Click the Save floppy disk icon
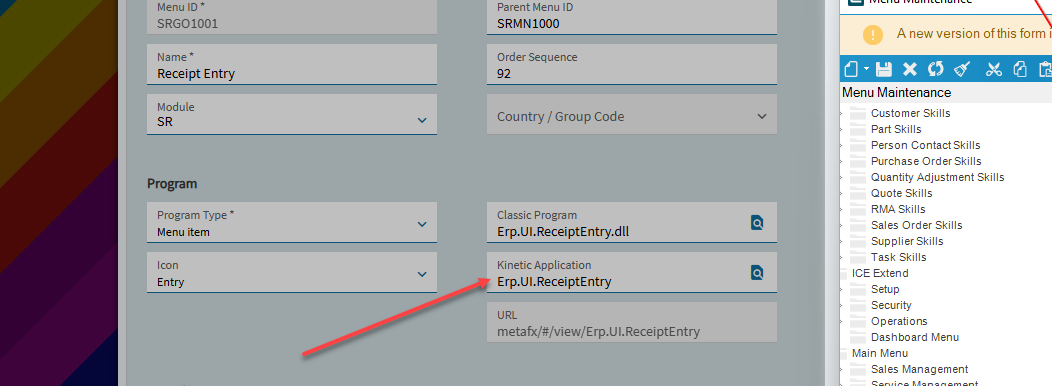The height and width of the screenshot is (386, 1052). tap(884, 69)
